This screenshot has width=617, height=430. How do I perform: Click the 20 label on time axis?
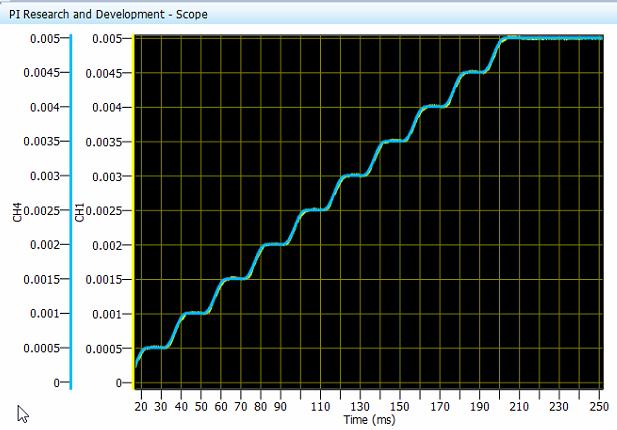[141, 406]
